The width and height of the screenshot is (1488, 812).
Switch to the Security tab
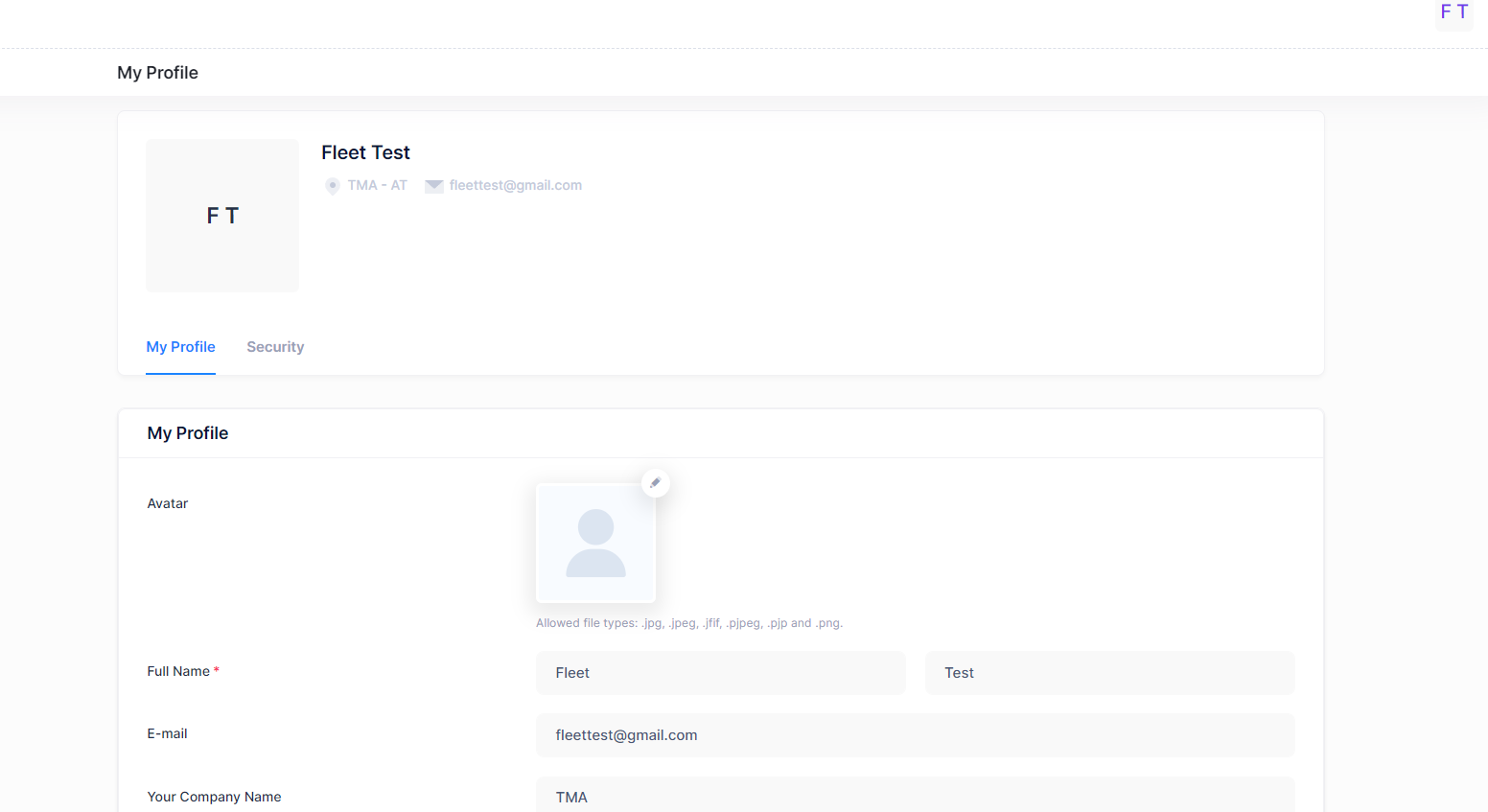(275, 347)
